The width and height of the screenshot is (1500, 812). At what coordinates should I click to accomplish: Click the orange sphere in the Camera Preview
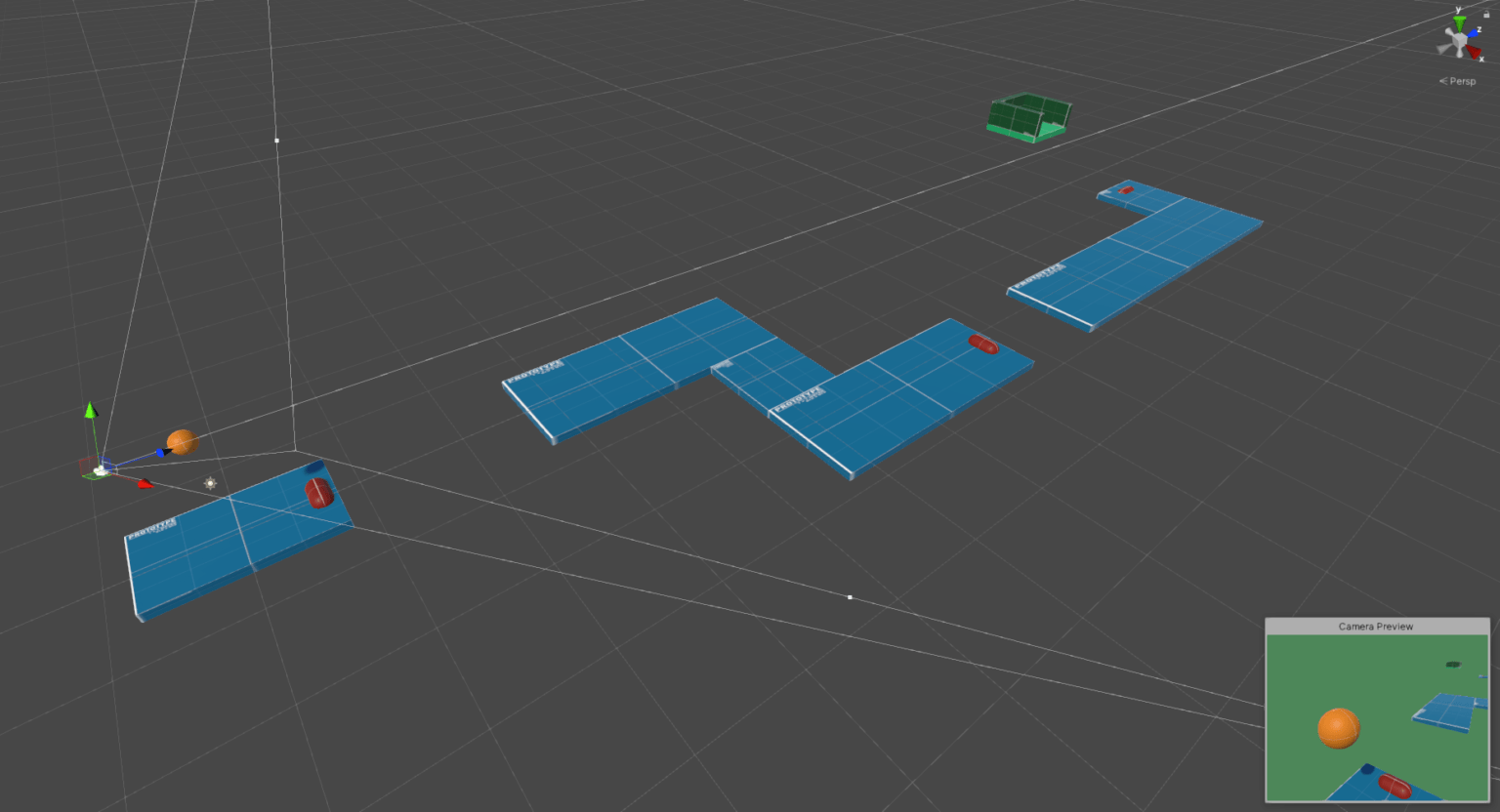(1338, 728)
